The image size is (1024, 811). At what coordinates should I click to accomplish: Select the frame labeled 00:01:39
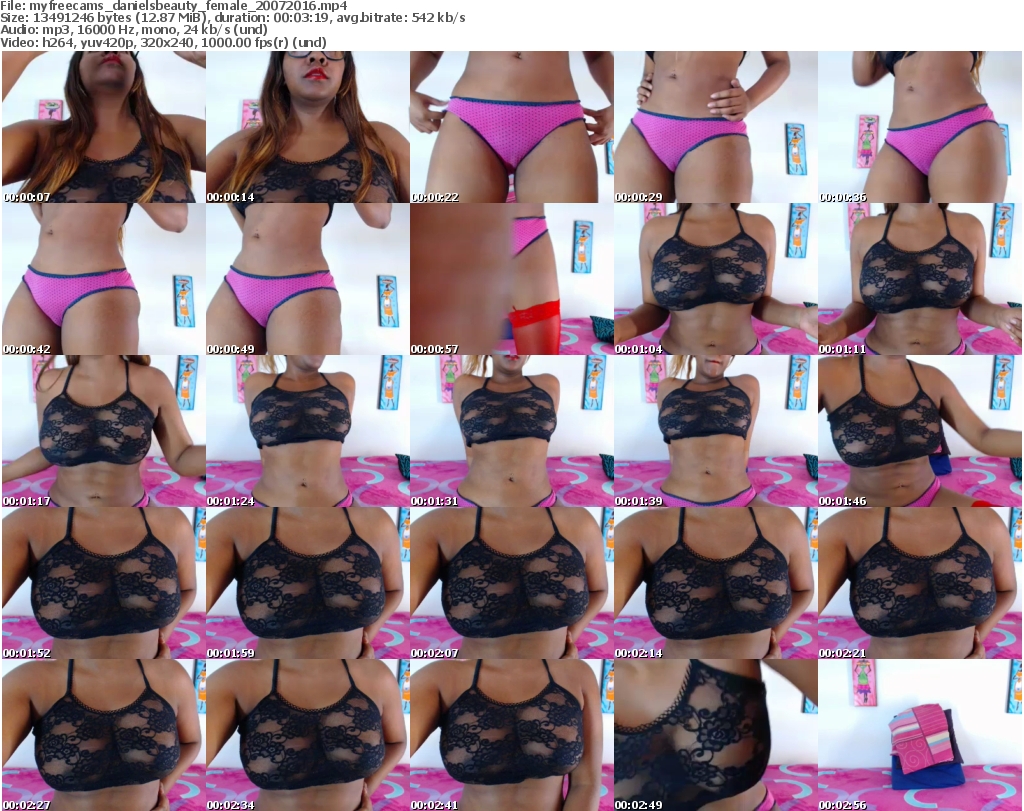click(715, 431)
